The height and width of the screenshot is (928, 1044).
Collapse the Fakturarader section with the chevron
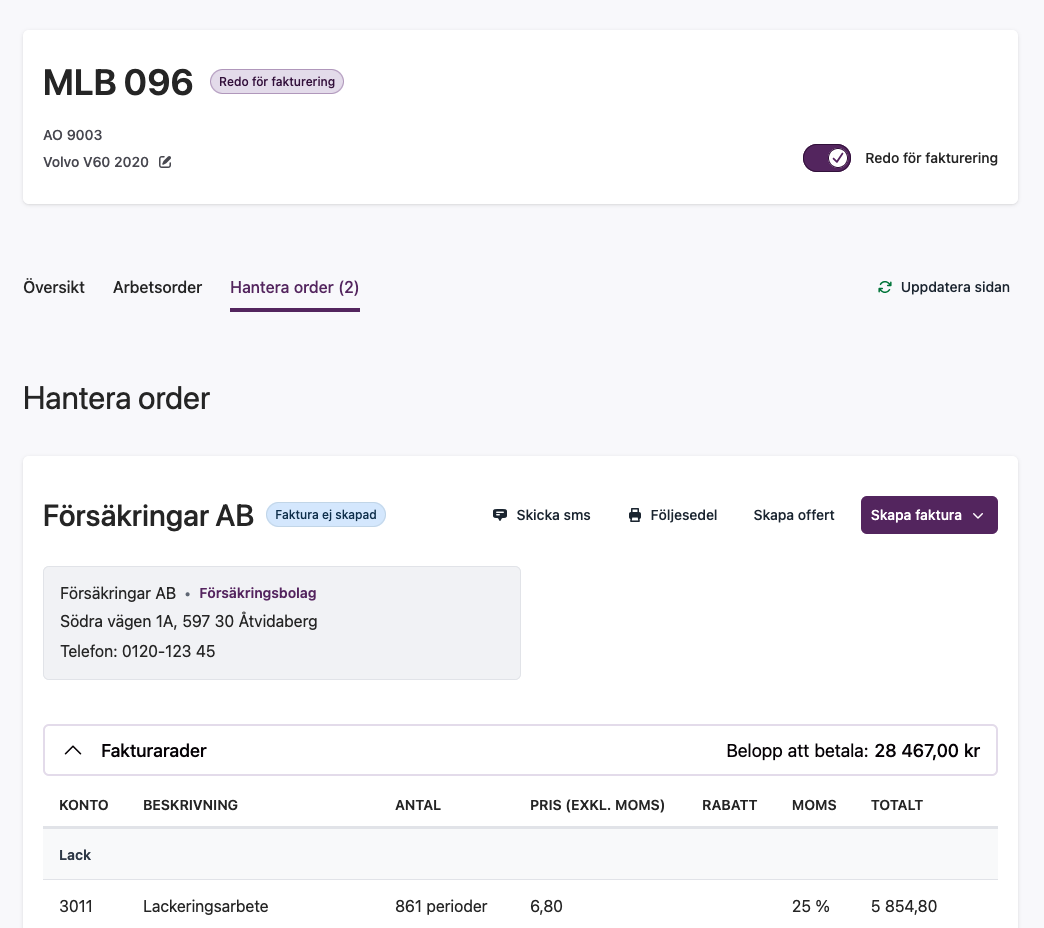click(x=72, y=749)
